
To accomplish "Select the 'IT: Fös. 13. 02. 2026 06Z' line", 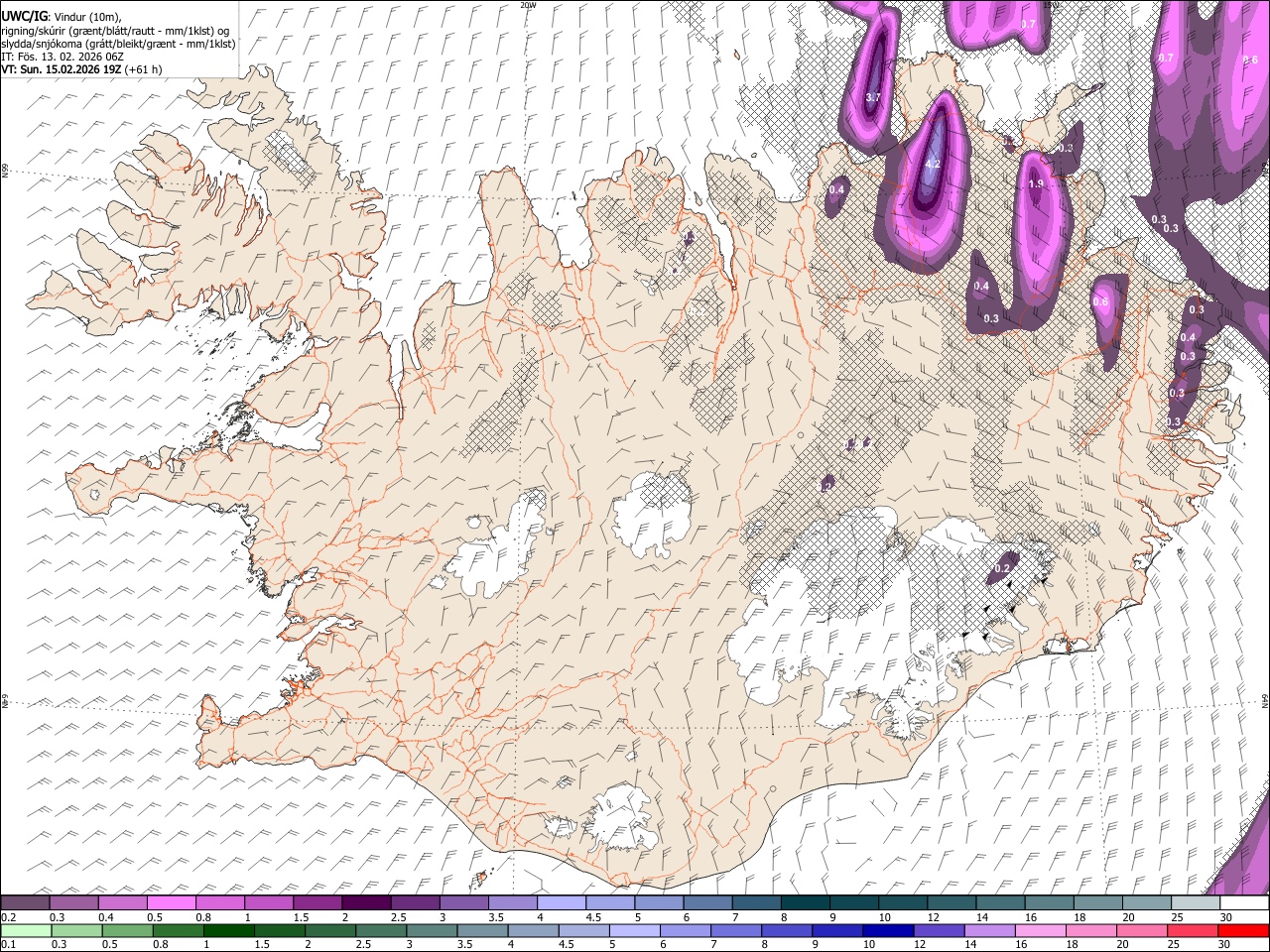I will coord(63,57).
